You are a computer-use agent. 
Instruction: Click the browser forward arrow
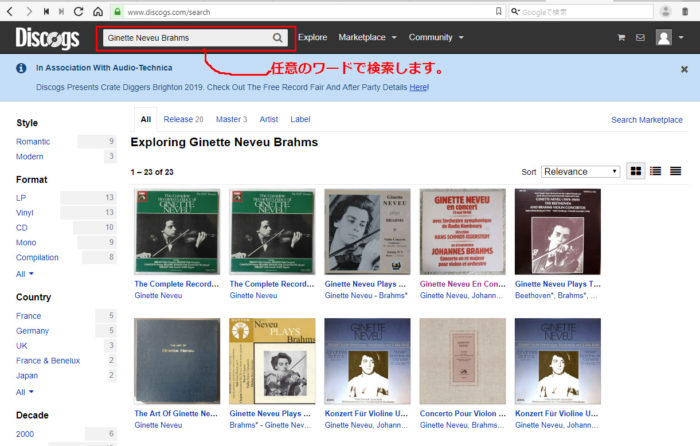tap(29, 12)
